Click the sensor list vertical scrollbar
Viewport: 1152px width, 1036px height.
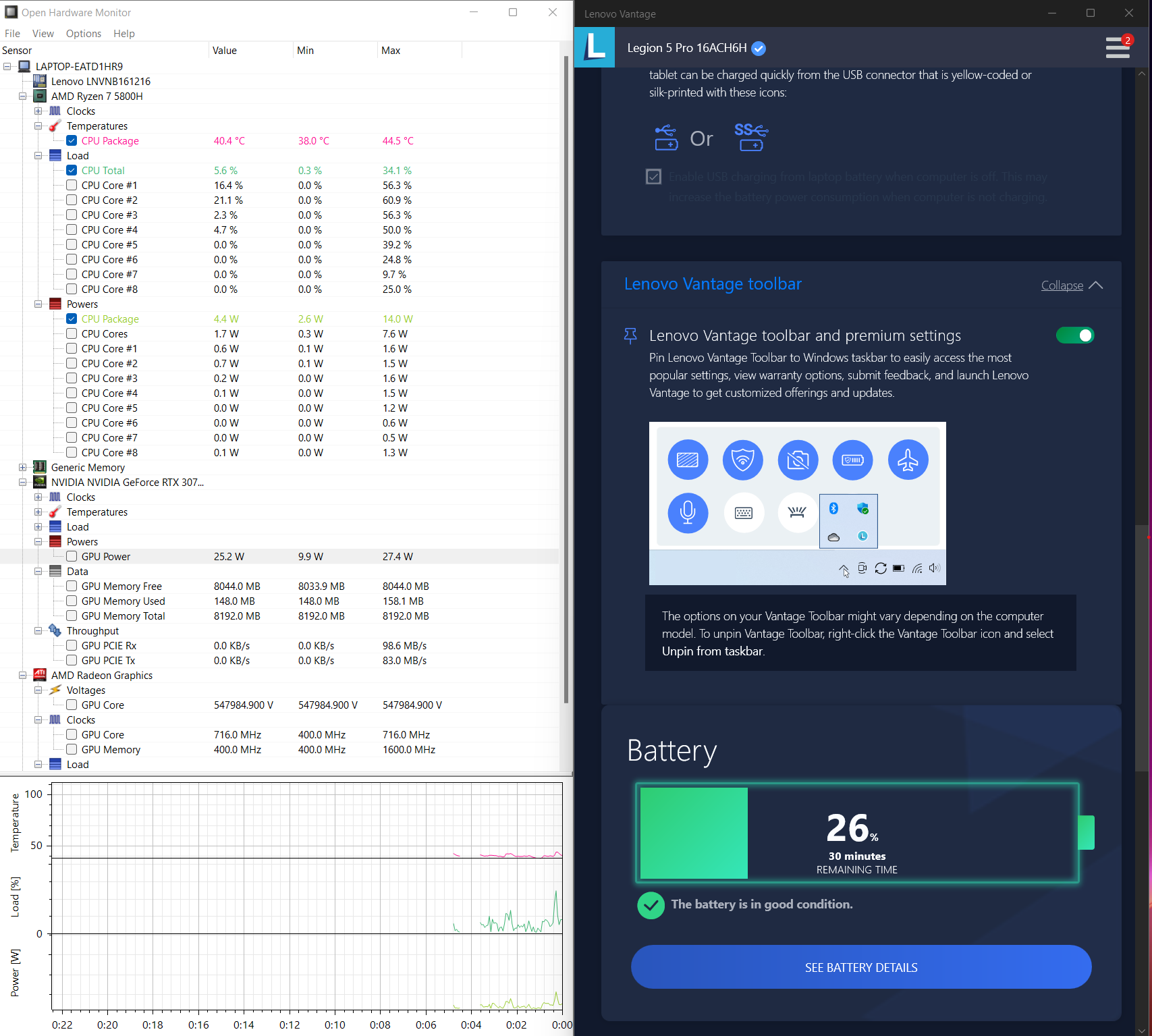pyautogui.click(x=566, y=379)
